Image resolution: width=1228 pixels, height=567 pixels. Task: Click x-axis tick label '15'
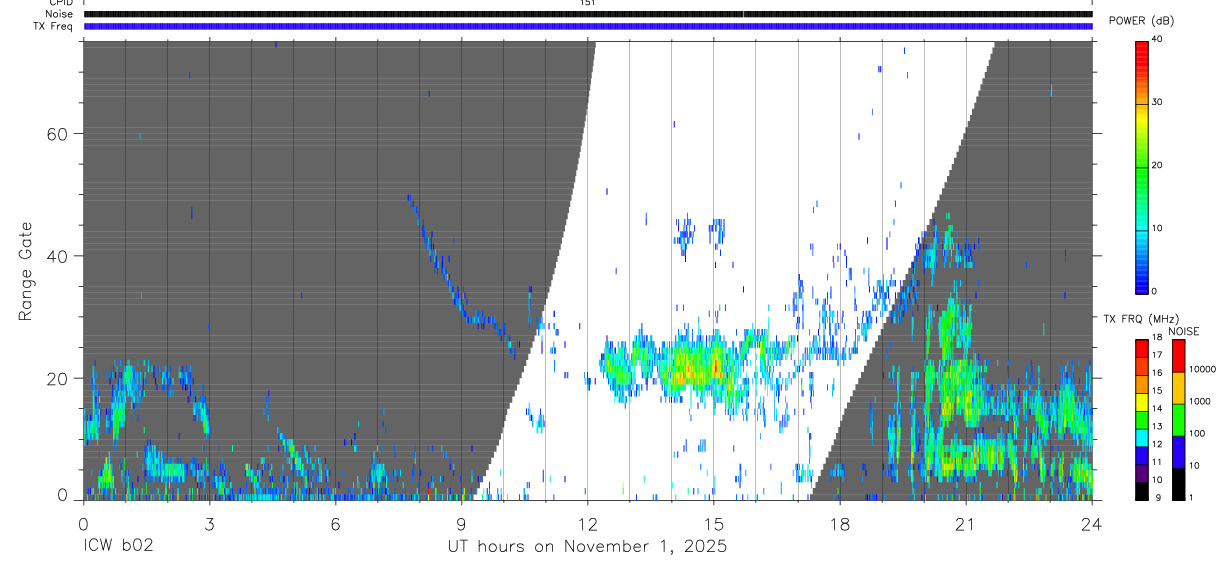pos(713,523)
